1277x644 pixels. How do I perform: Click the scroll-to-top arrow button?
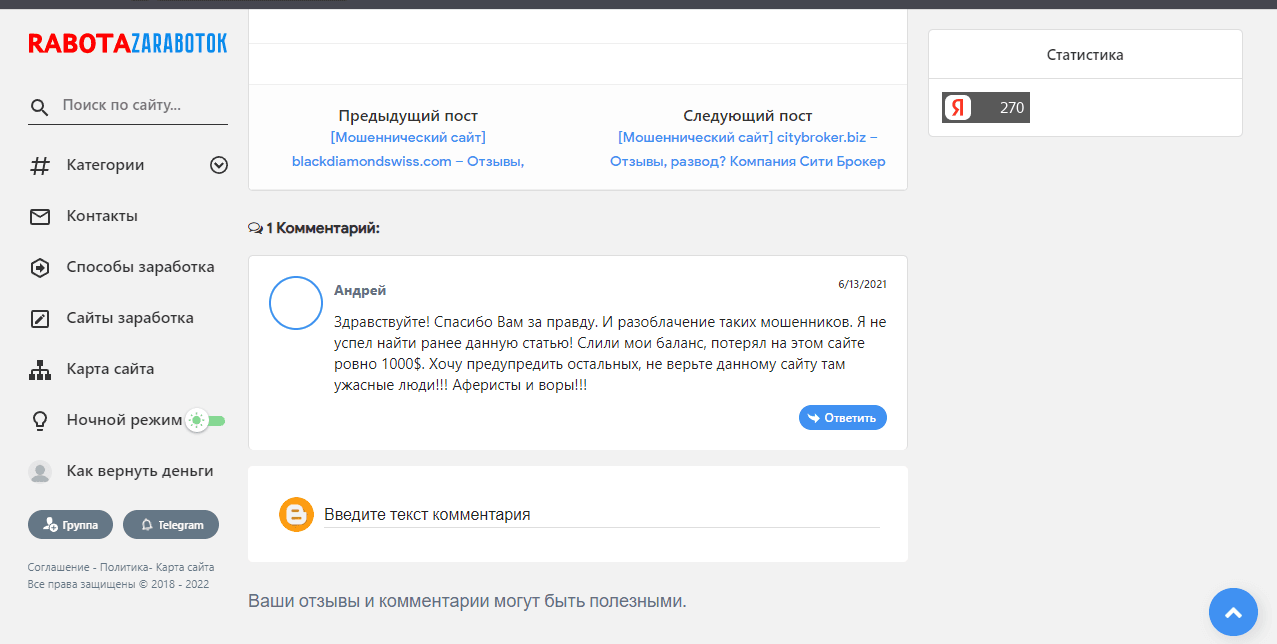click(x=1233, y=612)
